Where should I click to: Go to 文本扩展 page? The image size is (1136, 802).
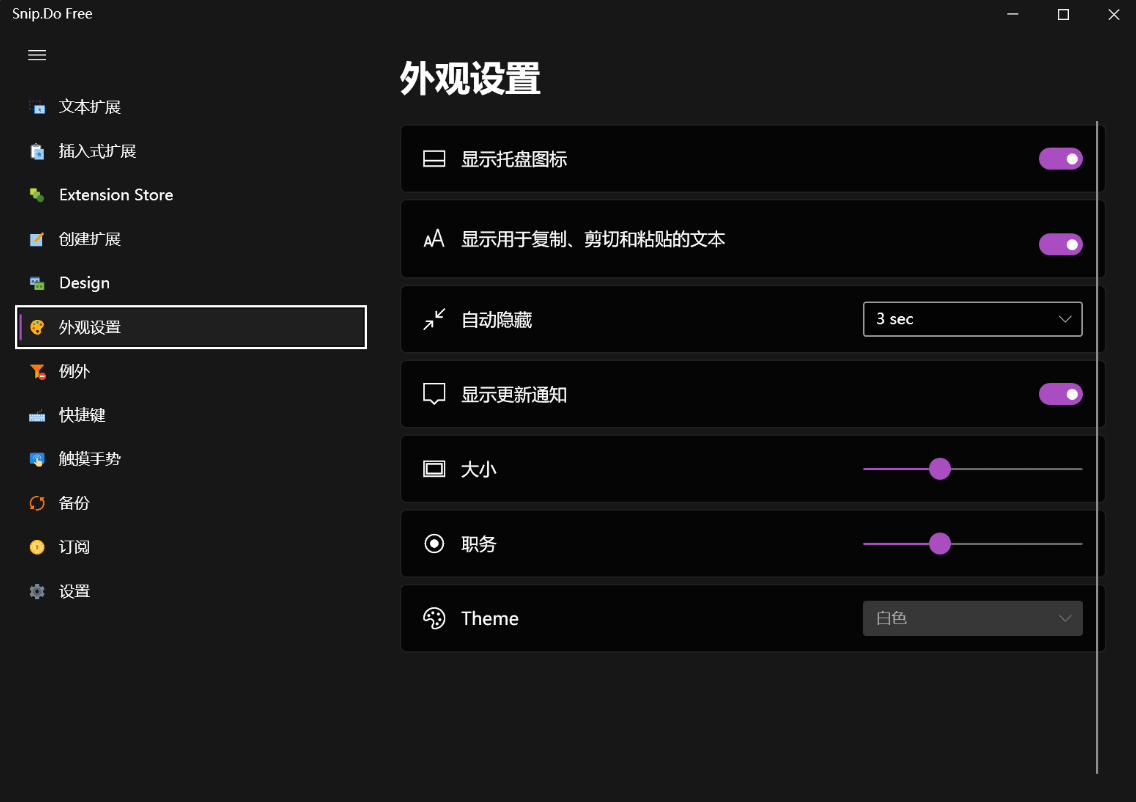[x=191, y=107]
